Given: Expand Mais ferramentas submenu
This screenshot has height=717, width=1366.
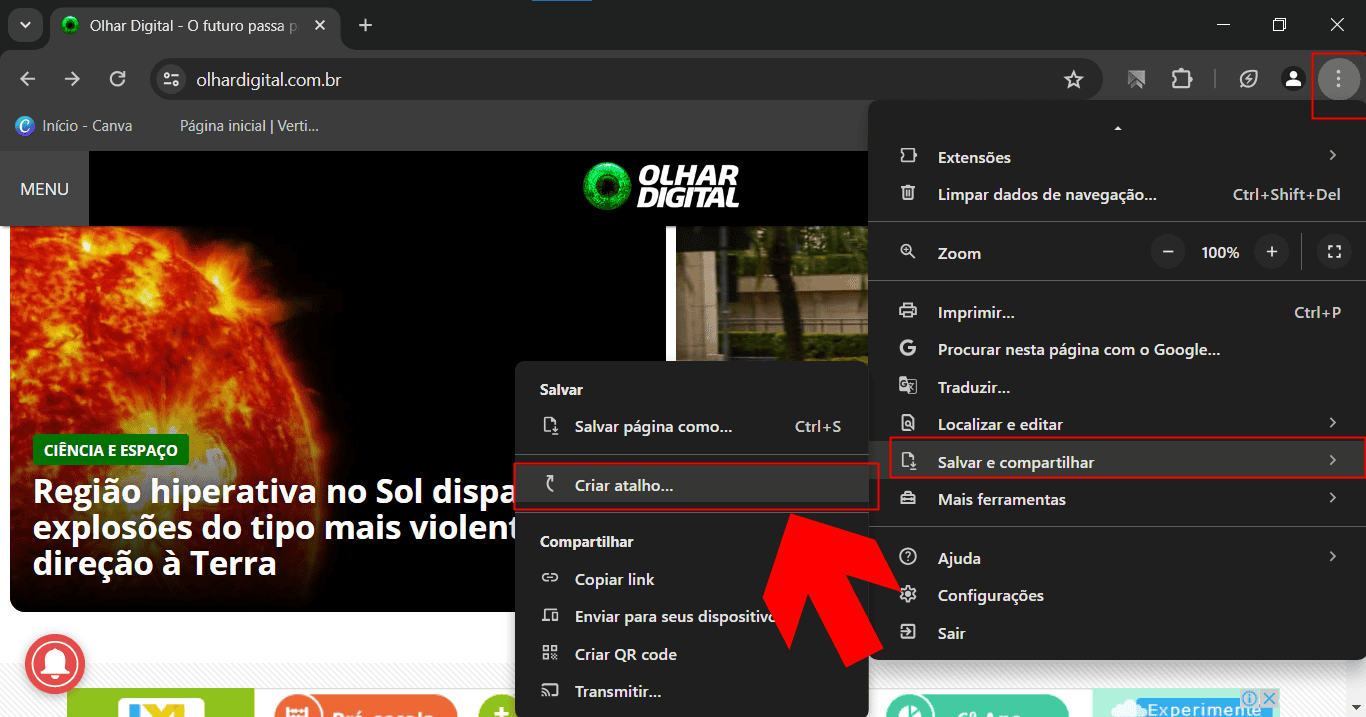Looking at the screenshot, I should (x=1117, y=498).
